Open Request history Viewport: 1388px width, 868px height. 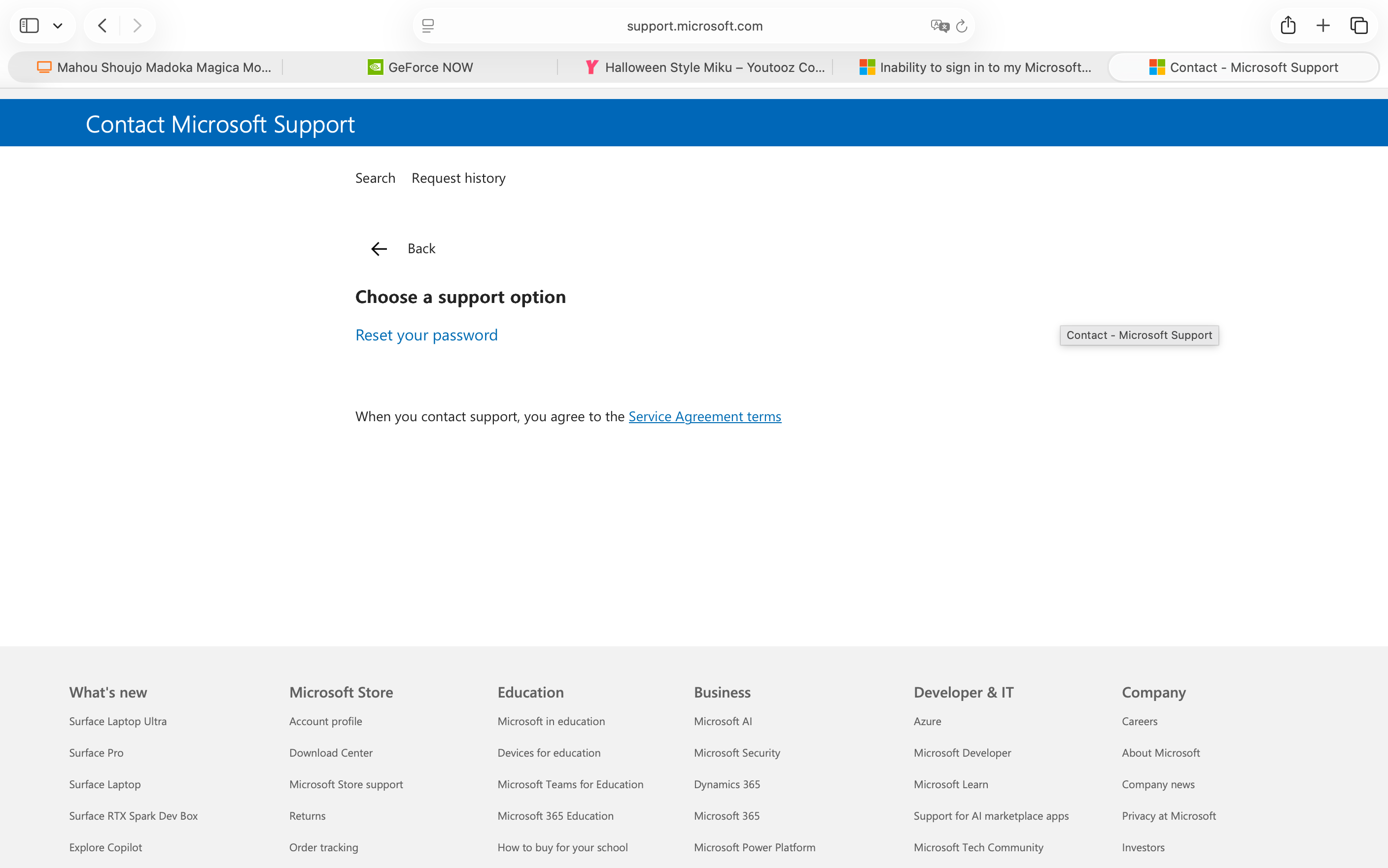458,178
